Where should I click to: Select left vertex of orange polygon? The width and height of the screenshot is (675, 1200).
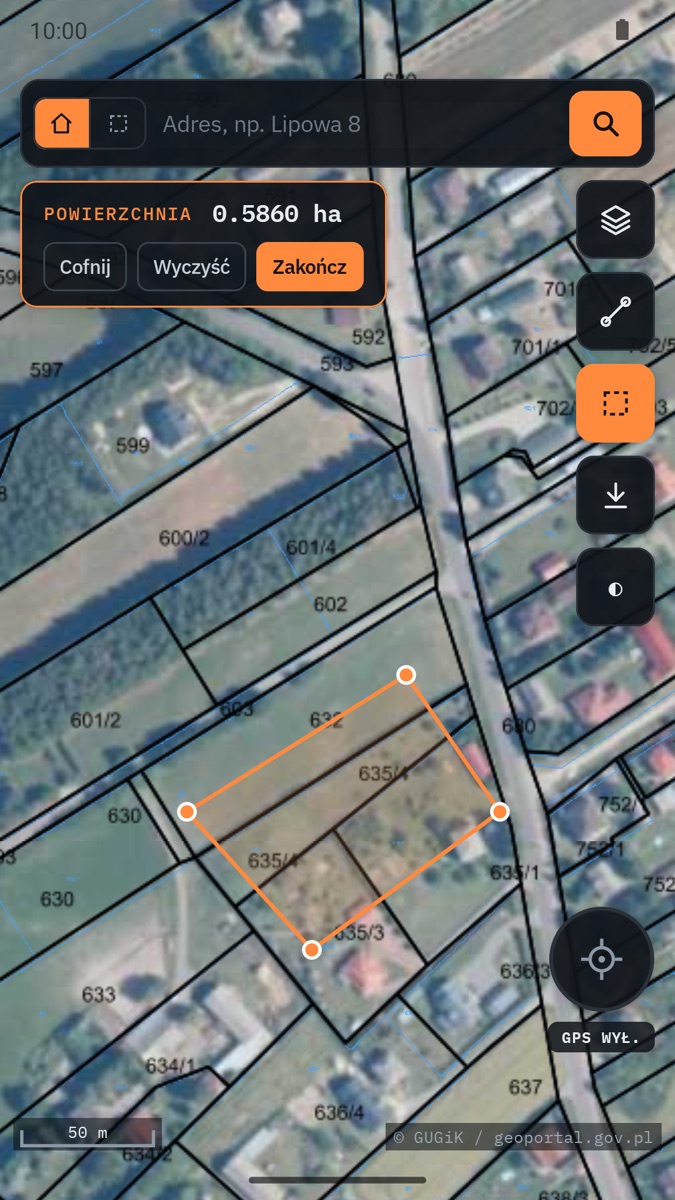click(186, 811)
